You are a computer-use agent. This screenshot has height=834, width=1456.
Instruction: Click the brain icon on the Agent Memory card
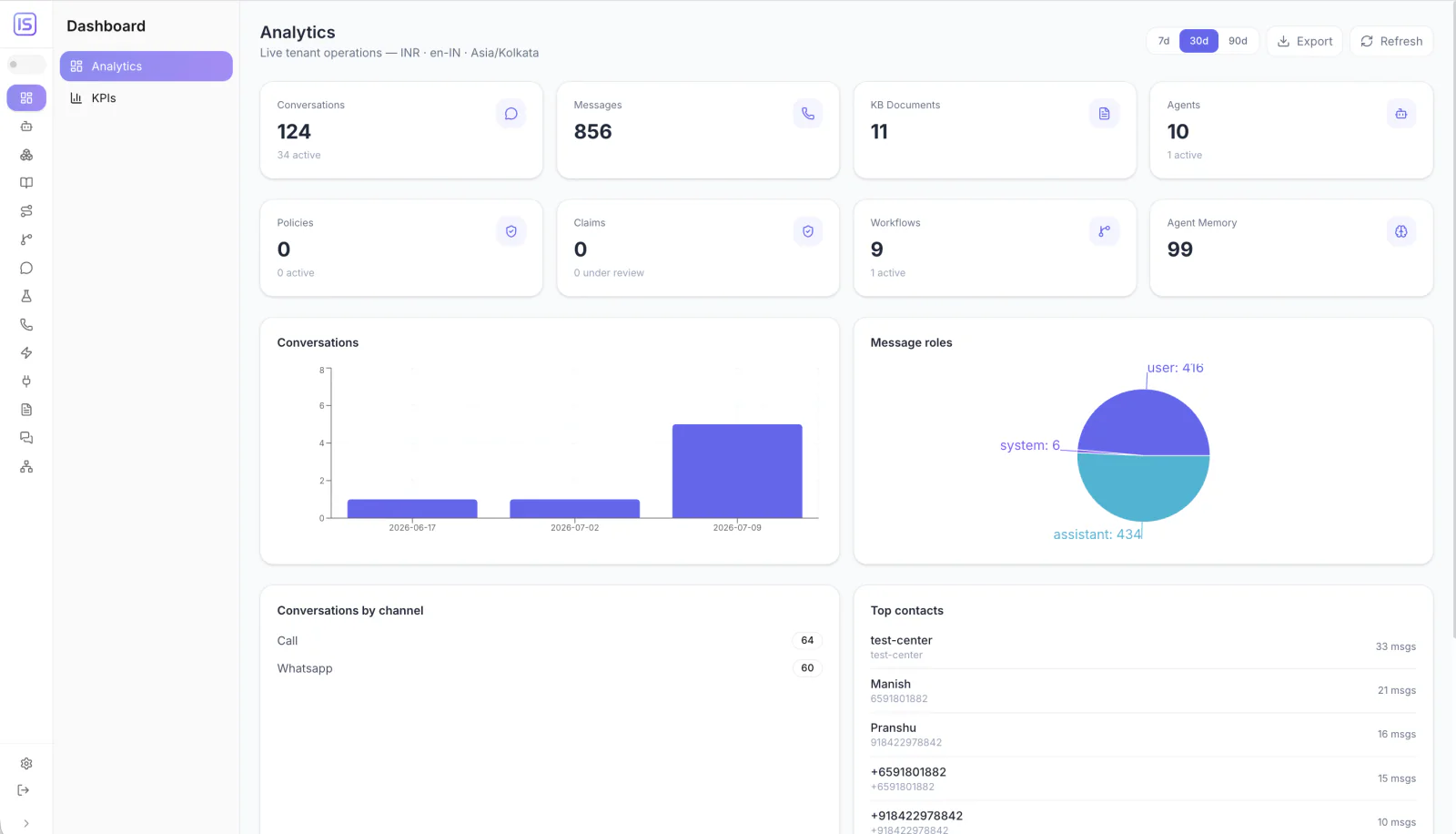(x=1400, y=231)
